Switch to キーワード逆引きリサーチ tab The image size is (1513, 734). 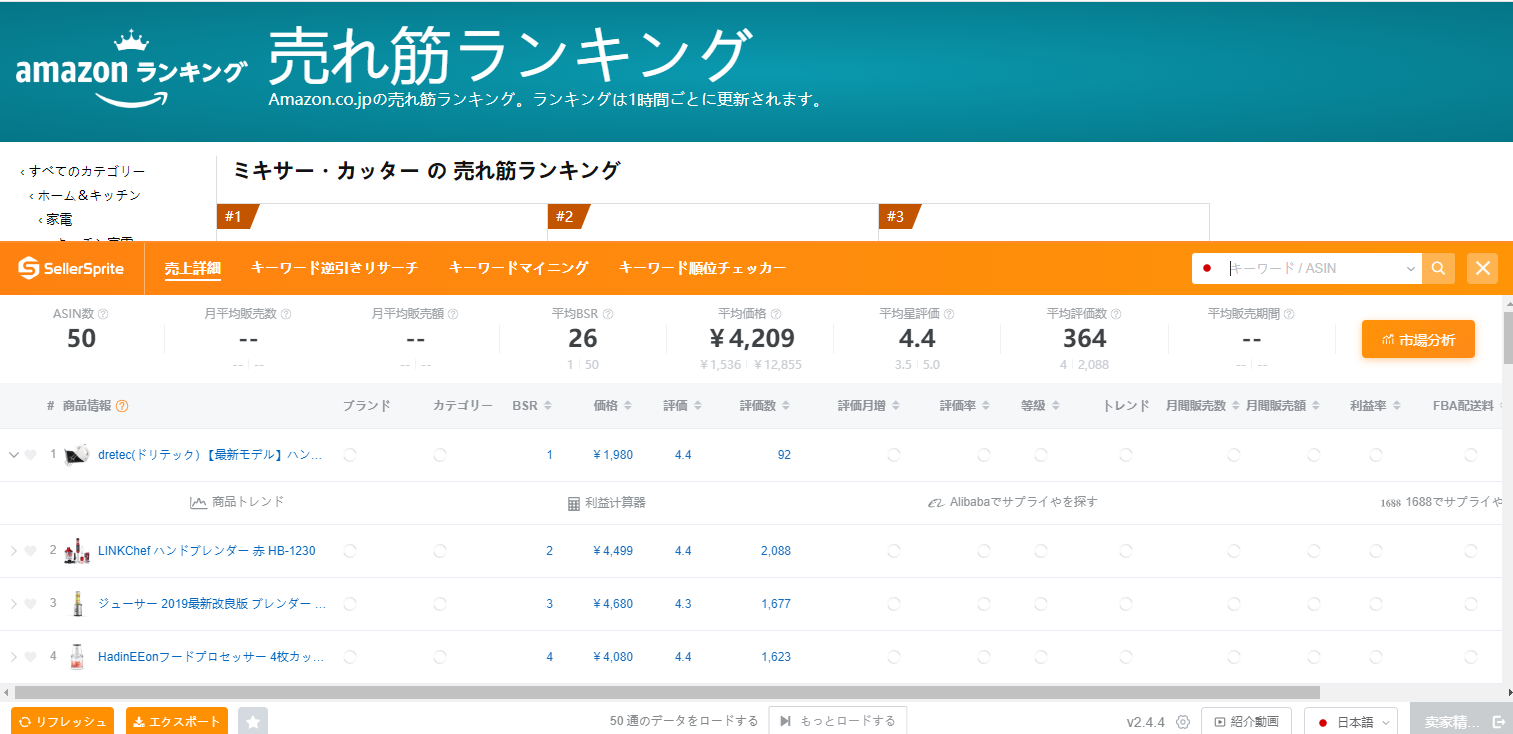[x=334, y=268]
